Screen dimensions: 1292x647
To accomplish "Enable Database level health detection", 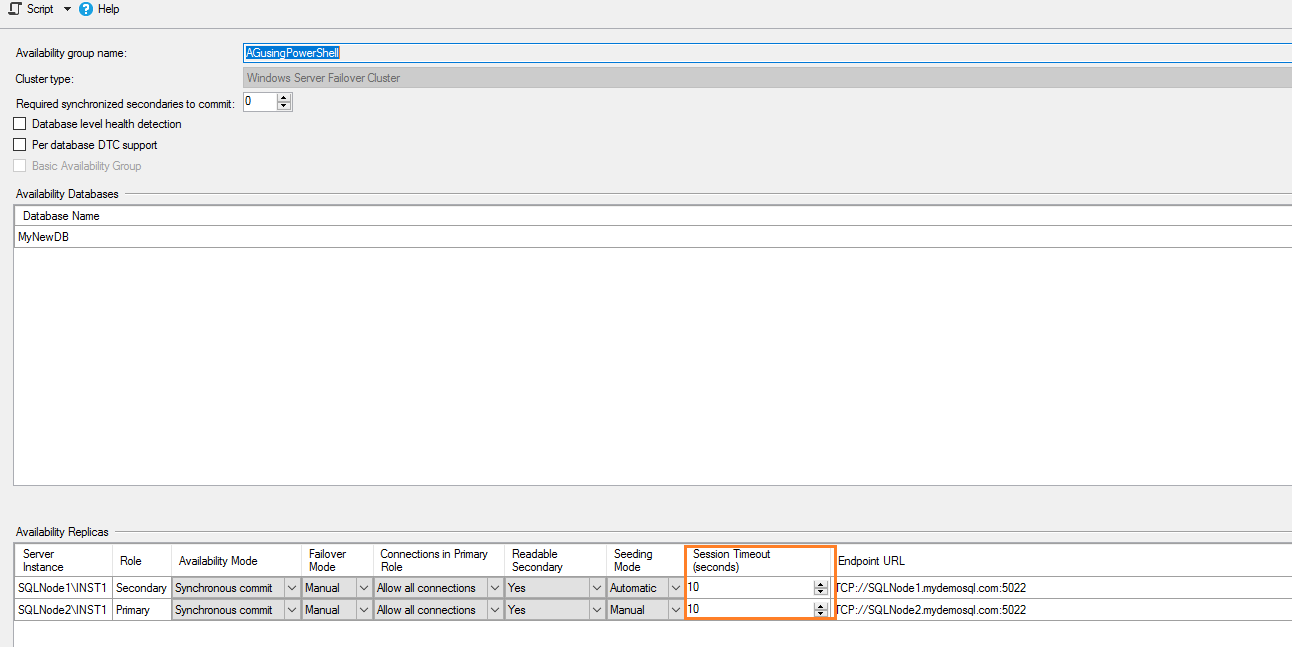I will pyautogui.click(x=18, y=123).
